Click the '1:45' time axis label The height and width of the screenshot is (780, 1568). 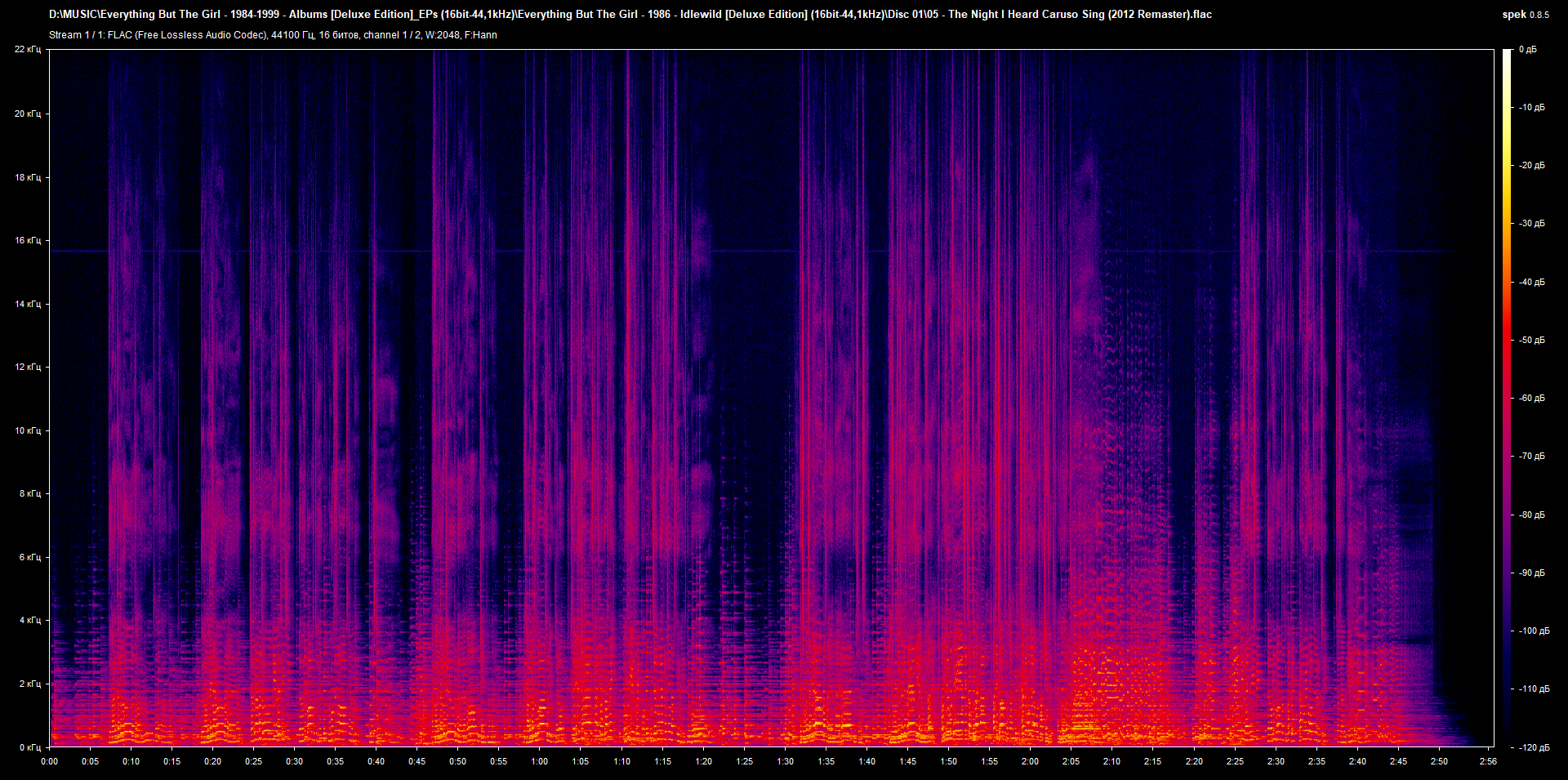pyautogui.click(x=907, y=761)
